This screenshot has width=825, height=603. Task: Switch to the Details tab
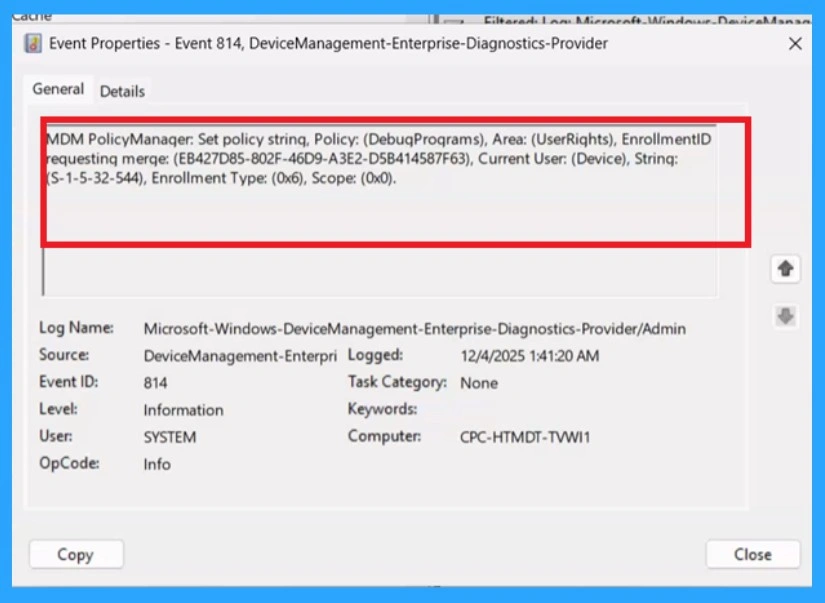[x=123, y=90]
